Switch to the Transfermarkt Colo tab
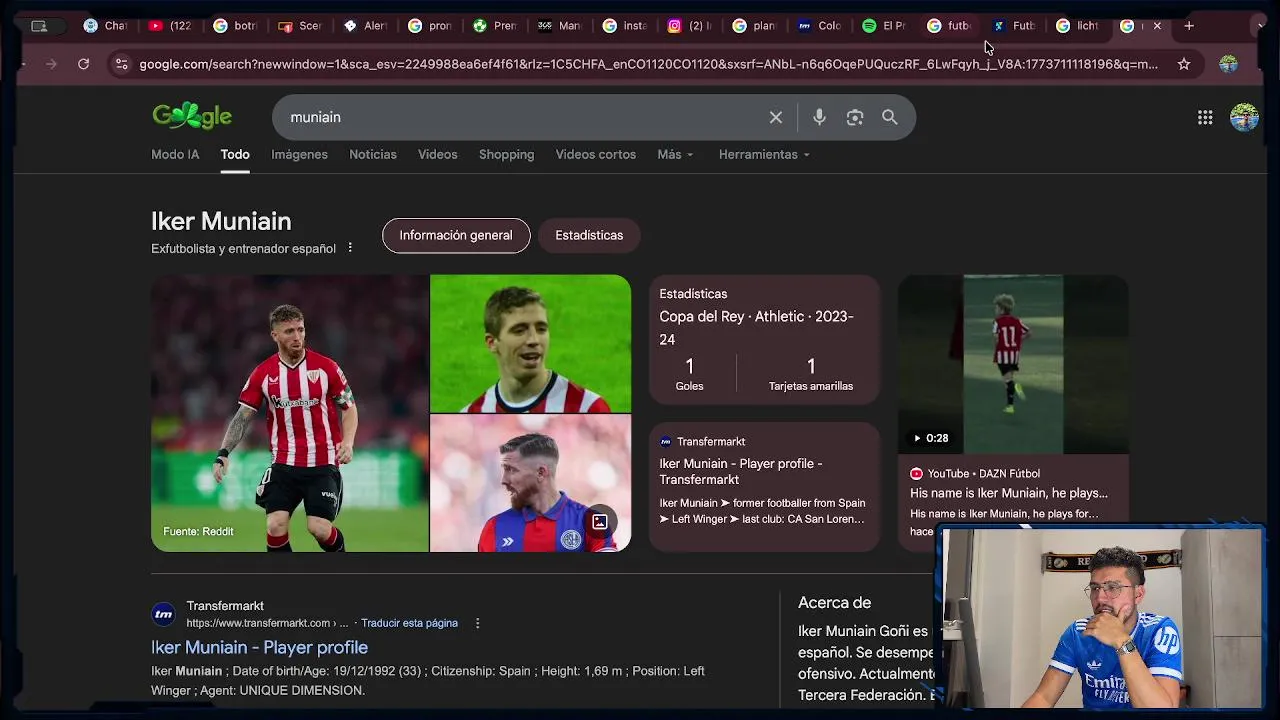 click(819, 26)
